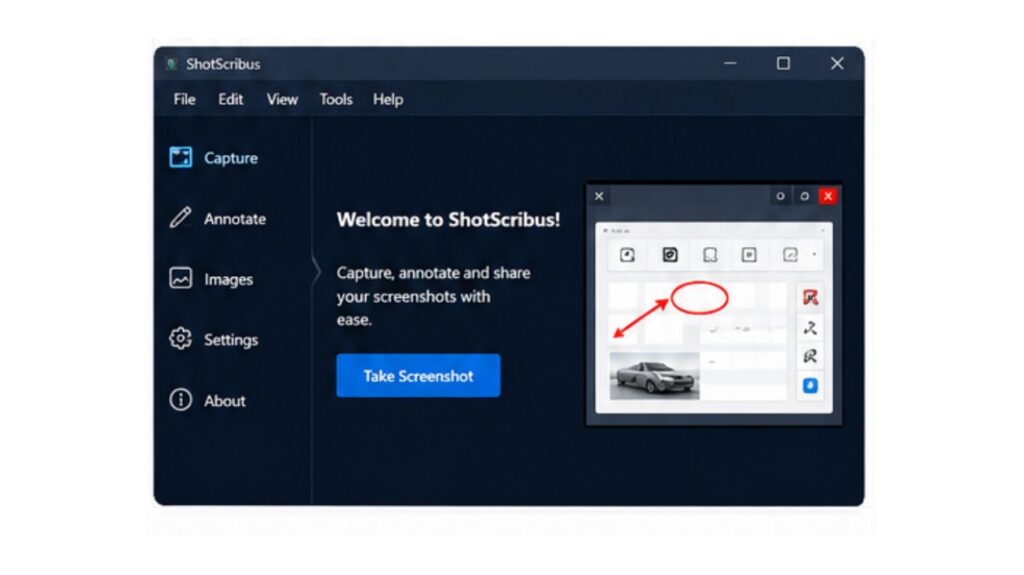1024x575 pixels.
Task: Click the fifth toolbar icon in the preview
Action: (790, 255)
